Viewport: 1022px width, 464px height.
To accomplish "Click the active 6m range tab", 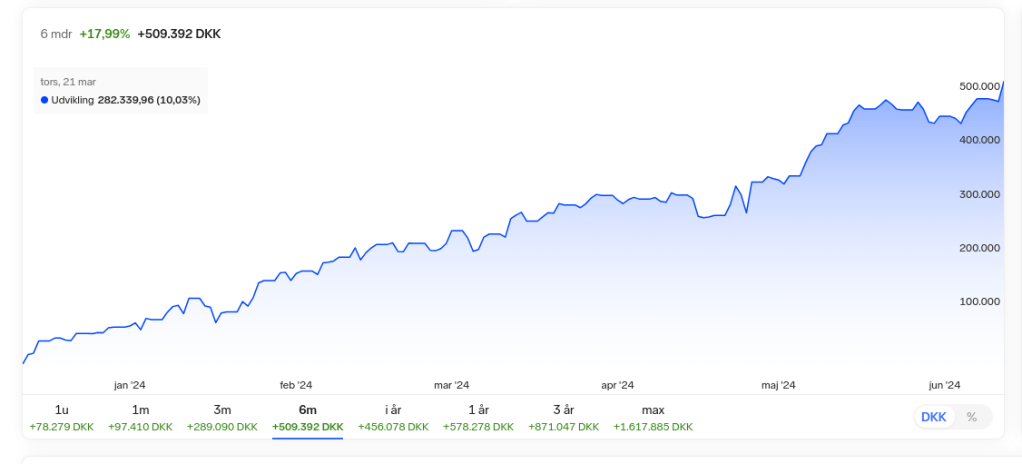I will pos(307,417).
